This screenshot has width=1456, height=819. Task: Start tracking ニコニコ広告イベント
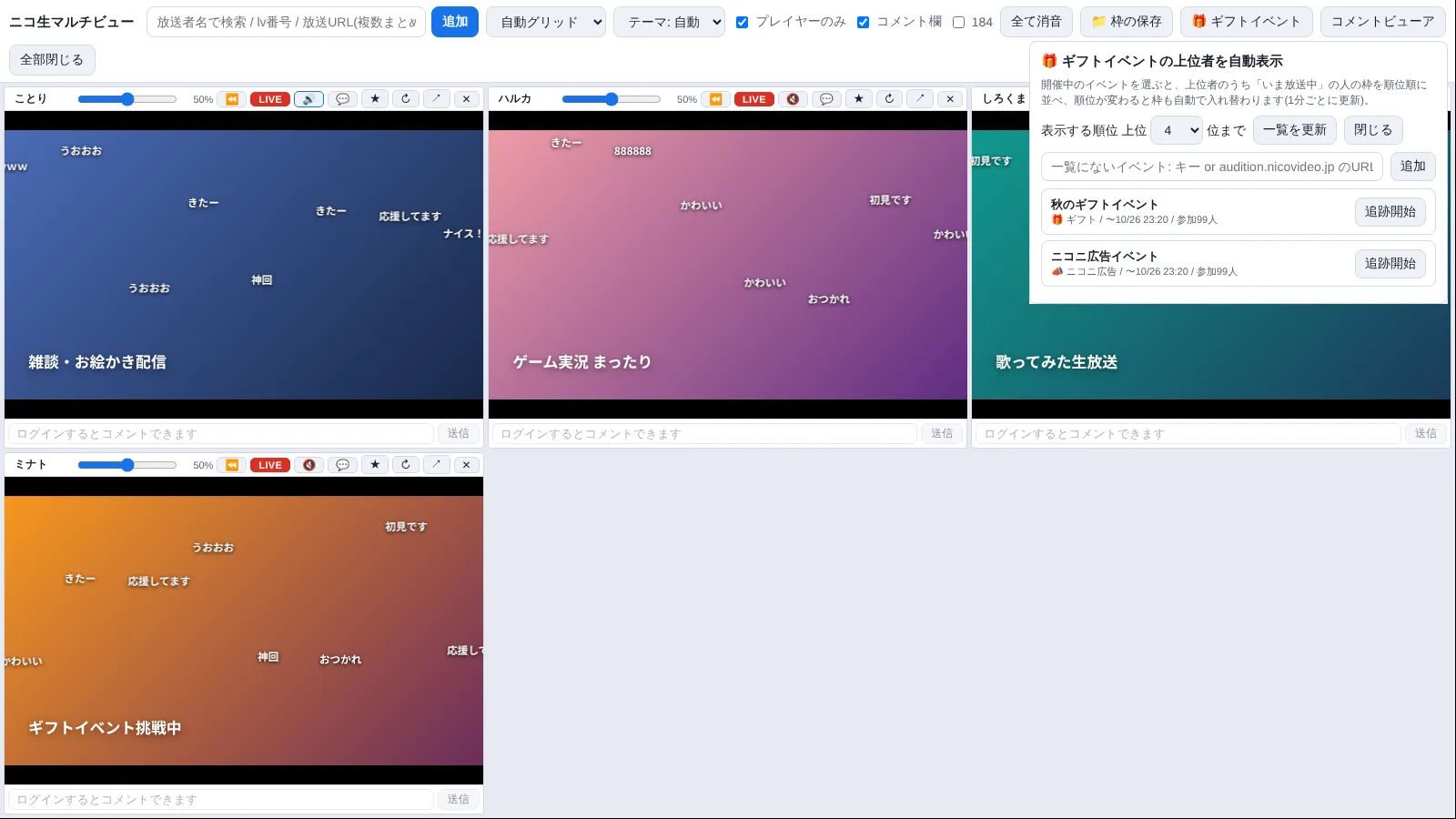(x=1390, y=264)
